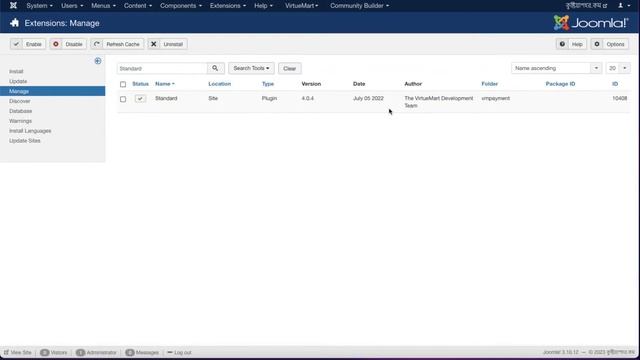Viewport: 640px width, 360px height.
Task: Open the list limit 20 dropdown
Action: 618,68
